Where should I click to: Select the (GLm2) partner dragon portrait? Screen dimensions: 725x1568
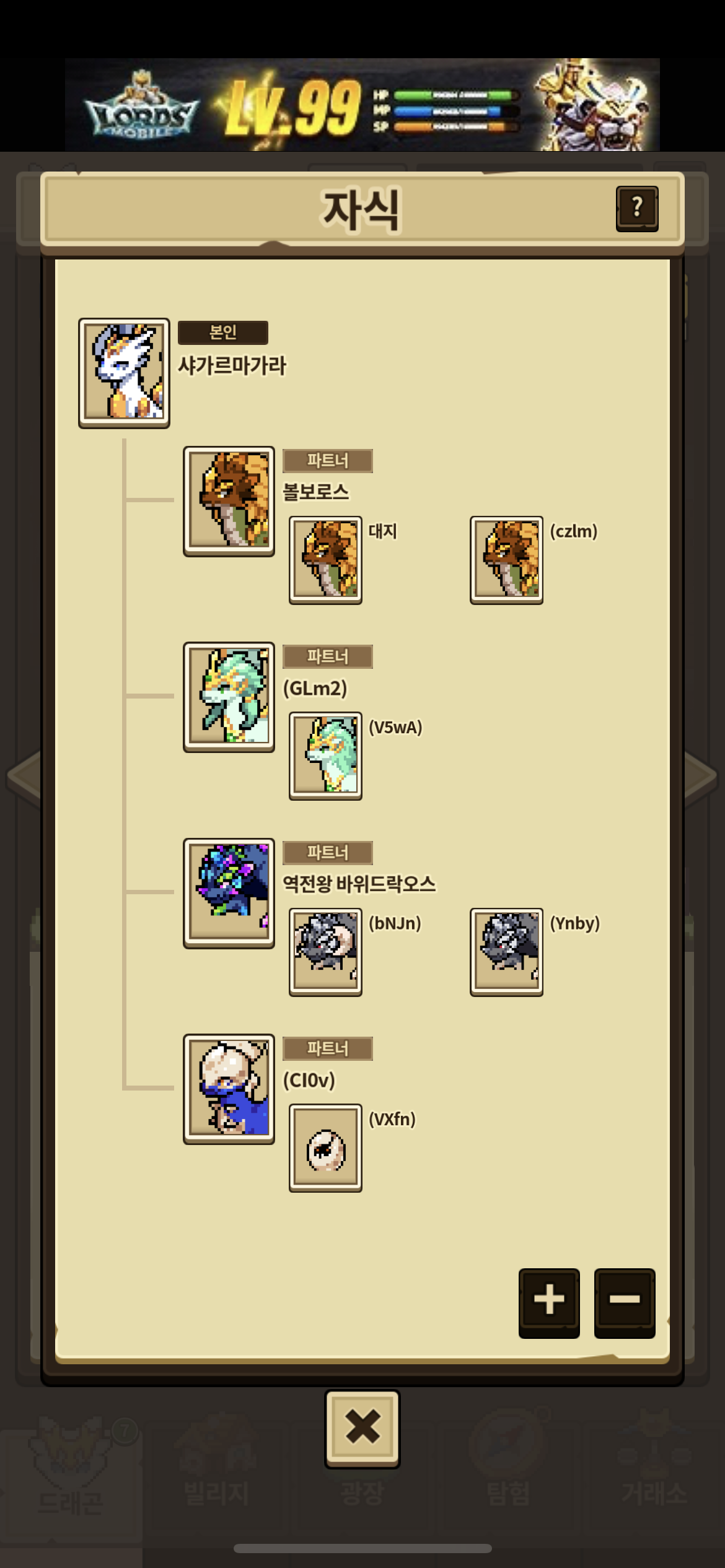(229, 697)
